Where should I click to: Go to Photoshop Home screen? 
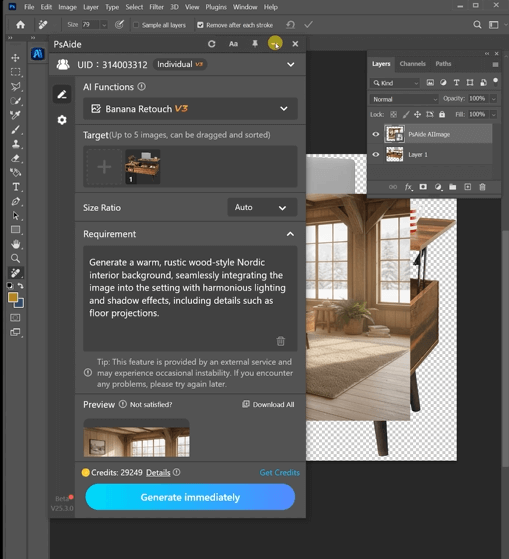coord(21,25)
